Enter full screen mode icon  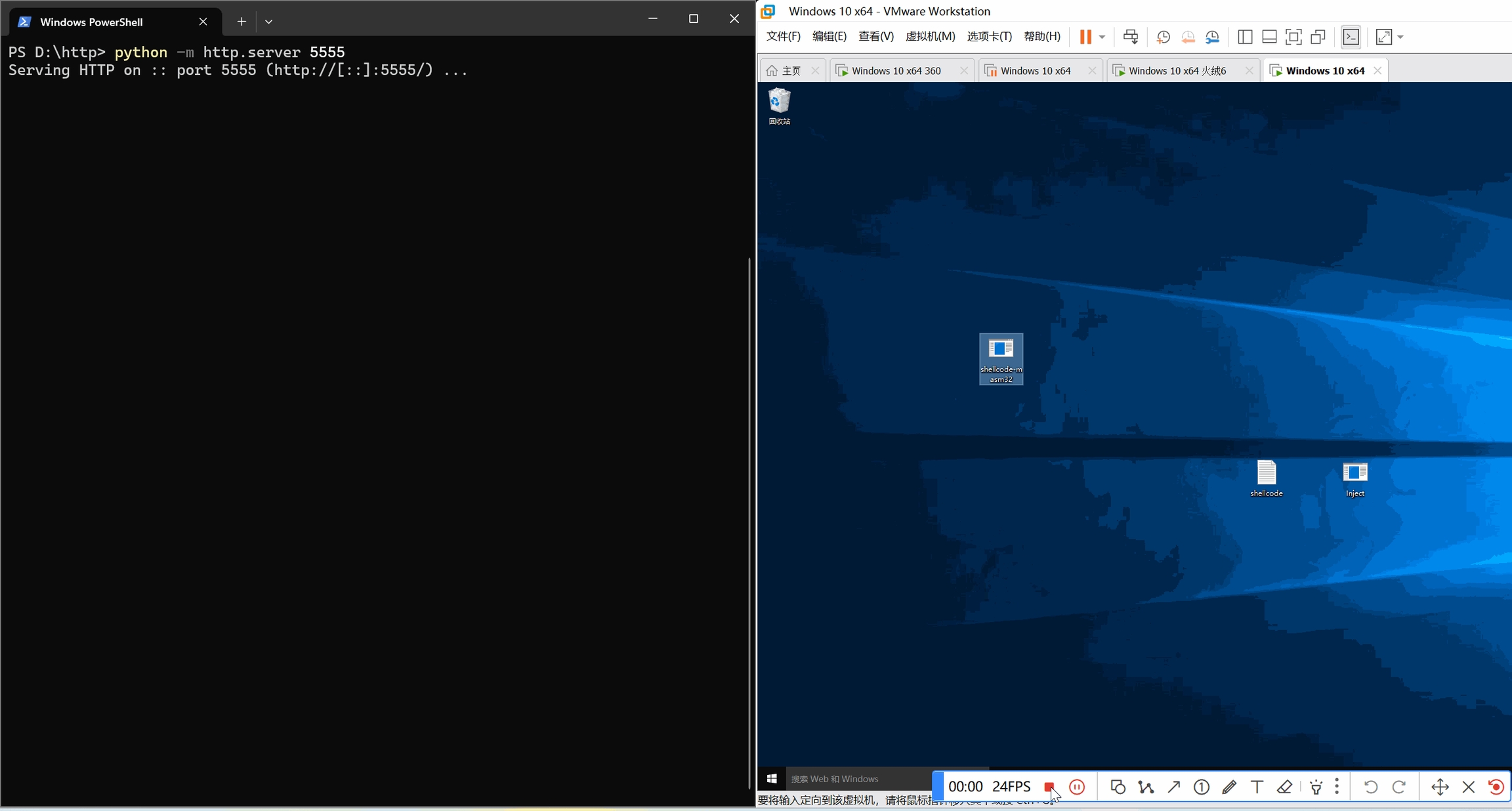1293,37
